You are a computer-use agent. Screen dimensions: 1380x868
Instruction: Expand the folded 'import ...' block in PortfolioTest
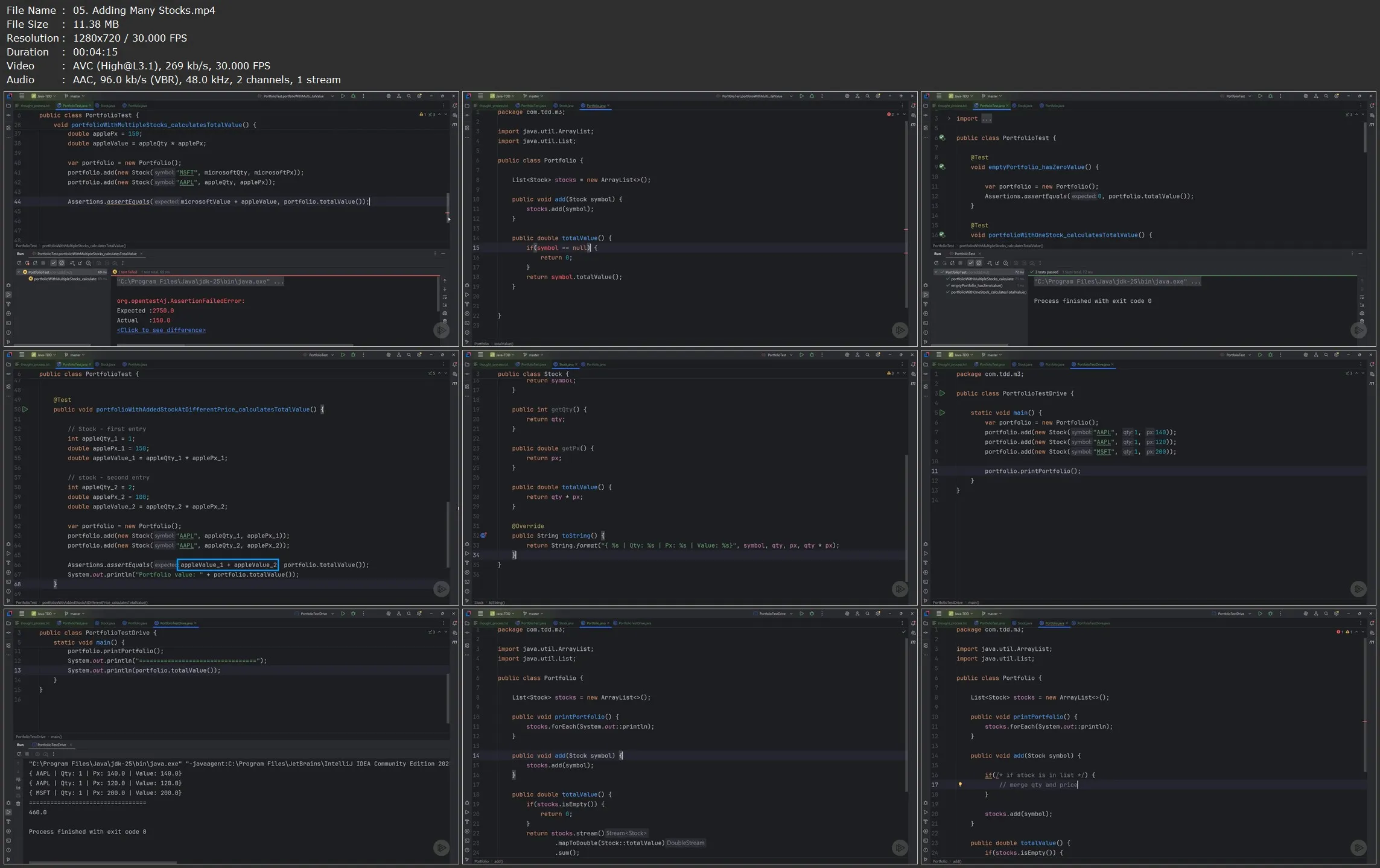coord(949,119)
